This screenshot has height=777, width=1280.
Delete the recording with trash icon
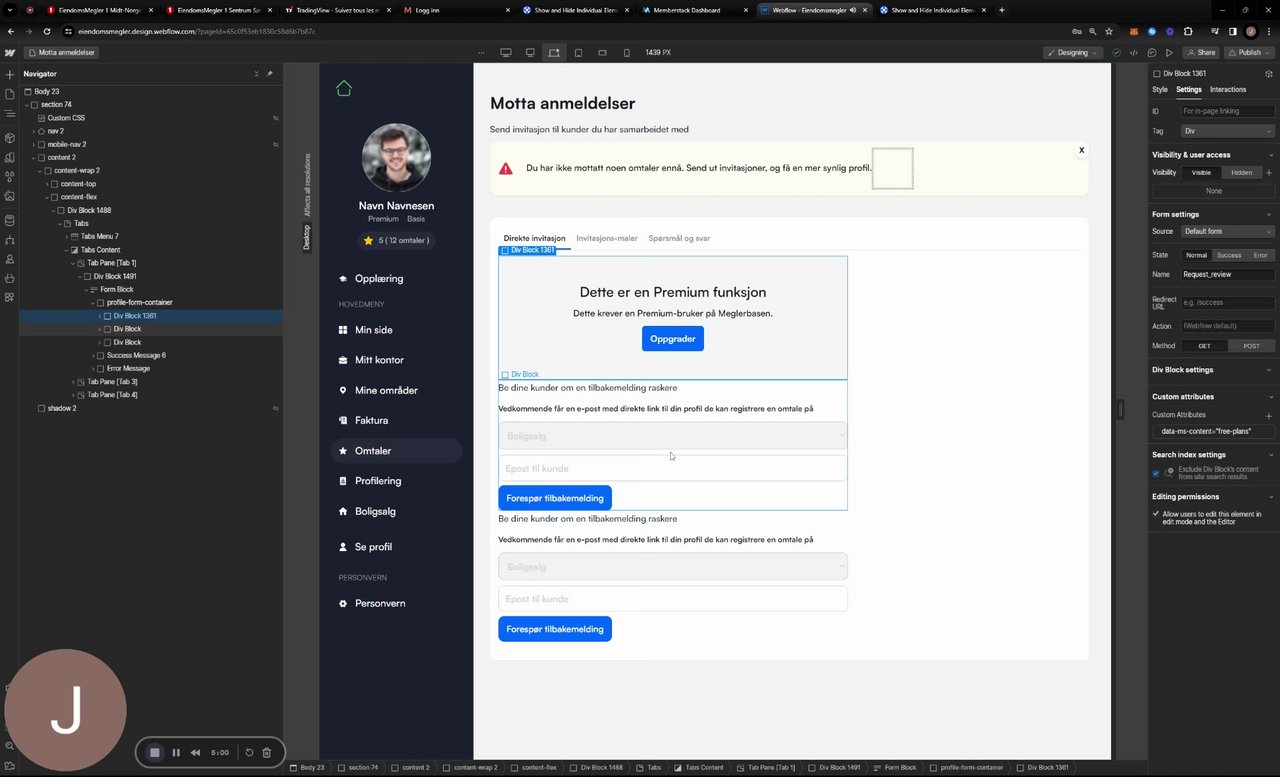[267, 752]
